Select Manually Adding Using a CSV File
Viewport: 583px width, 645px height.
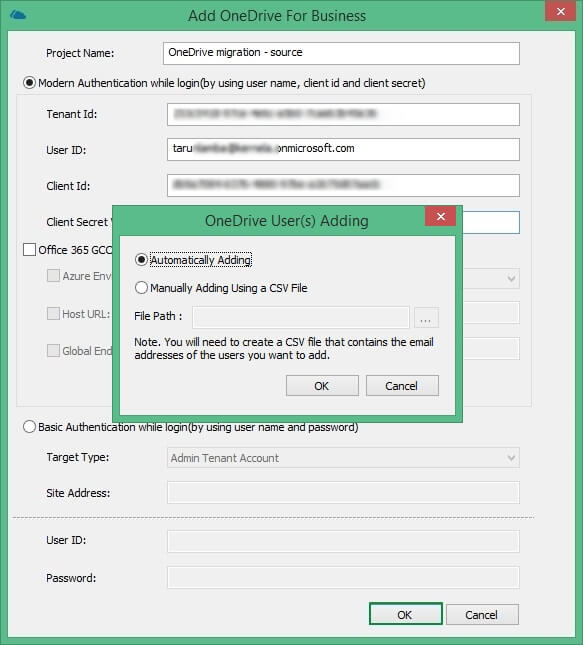[x=221, y=288]
